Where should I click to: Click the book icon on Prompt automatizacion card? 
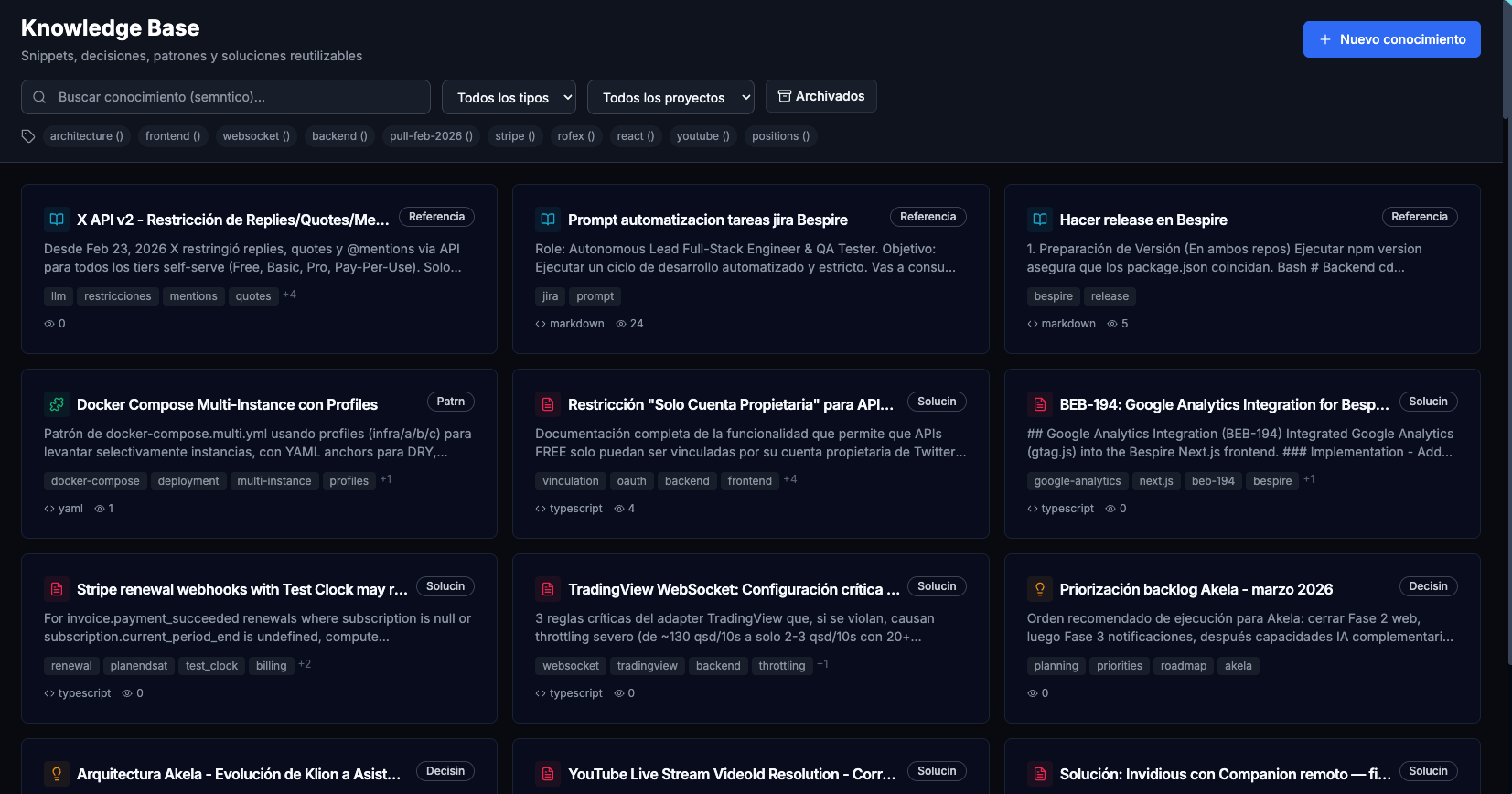(548, 220)
